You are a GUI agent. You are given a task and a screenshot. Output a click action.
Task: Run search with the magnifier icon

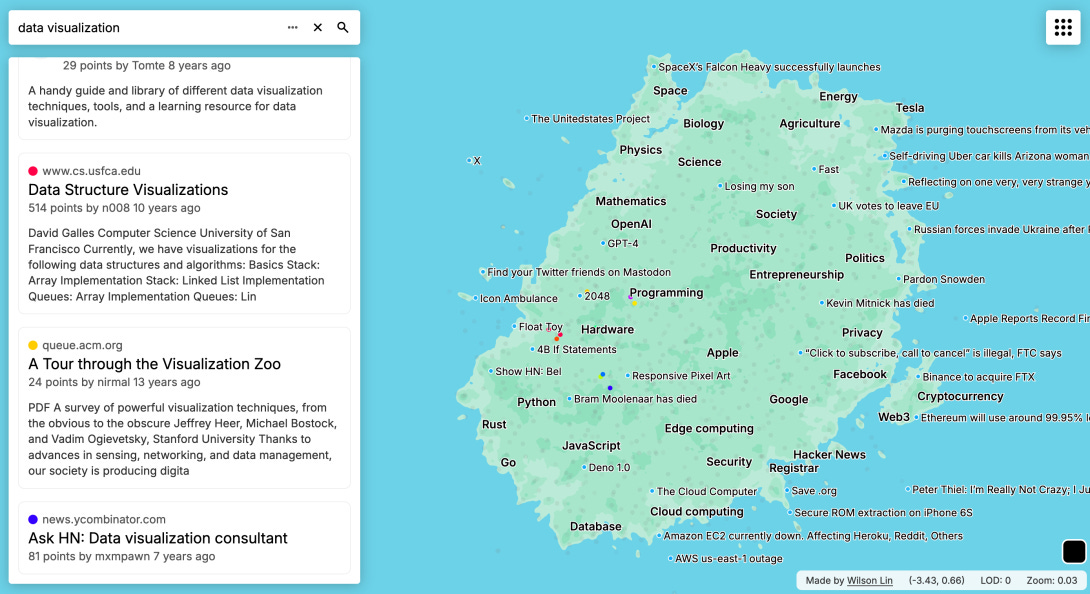[343, 27]
